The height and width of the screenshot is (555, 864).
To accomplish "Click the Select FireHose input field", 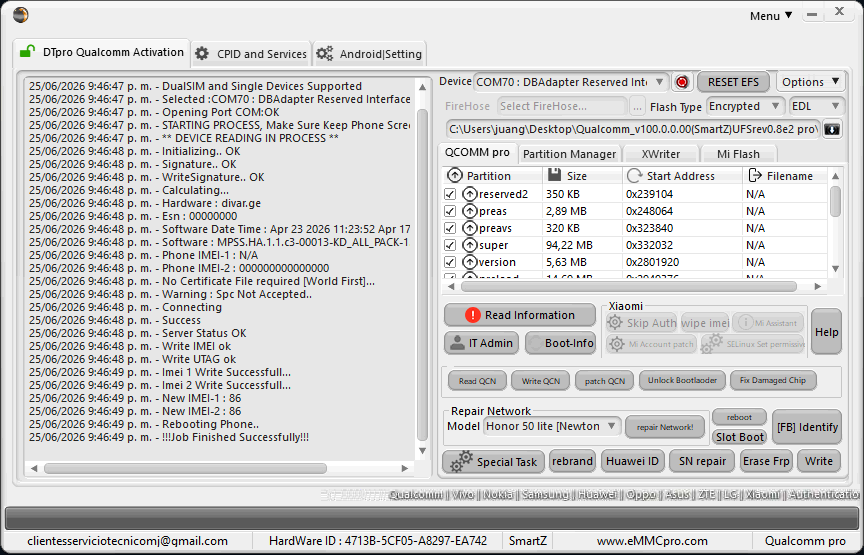I will pos(561,106).
